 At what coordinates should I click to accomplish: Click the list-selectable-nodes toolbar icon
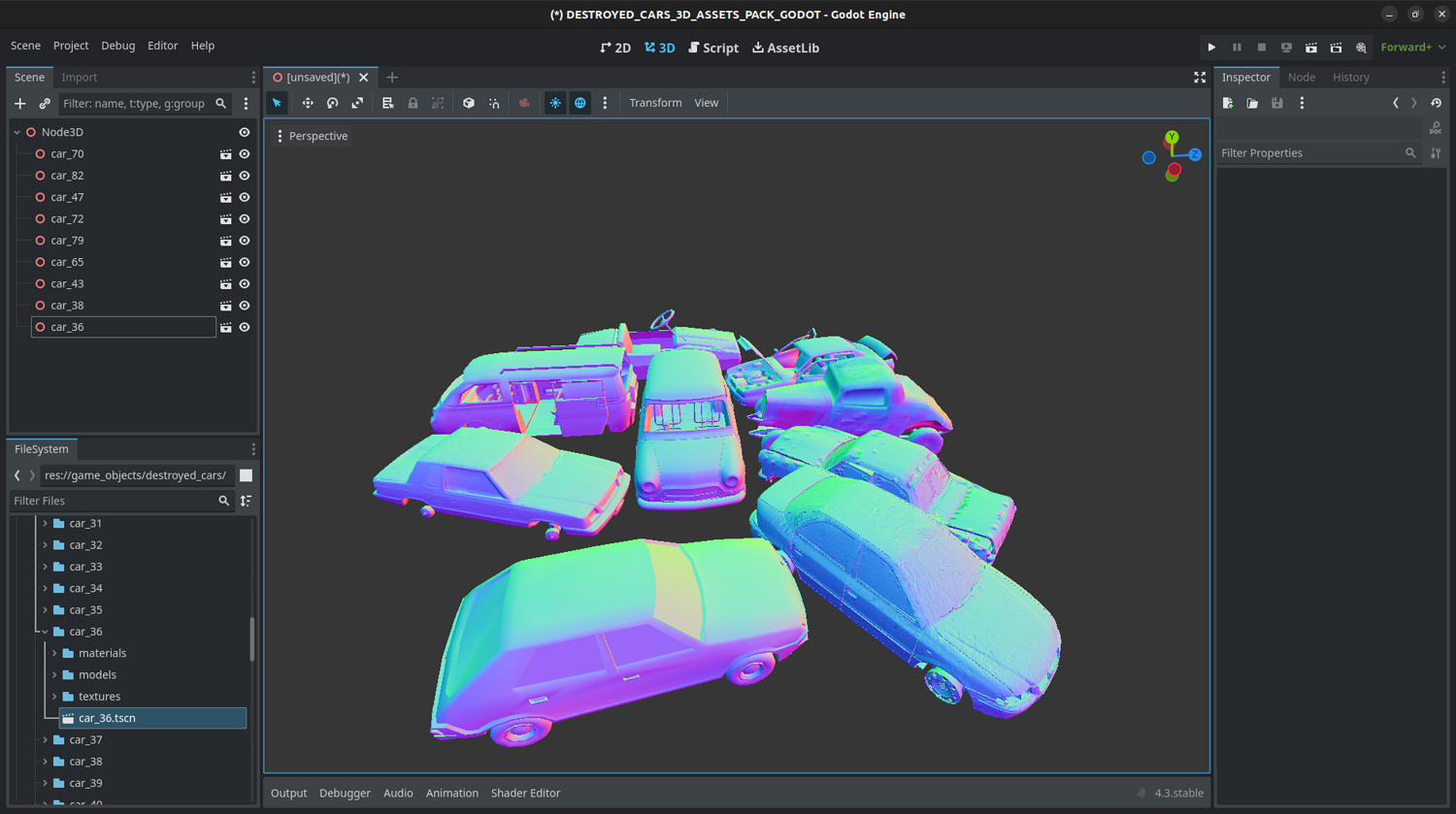pyautogui.click(x=388, y=103)
